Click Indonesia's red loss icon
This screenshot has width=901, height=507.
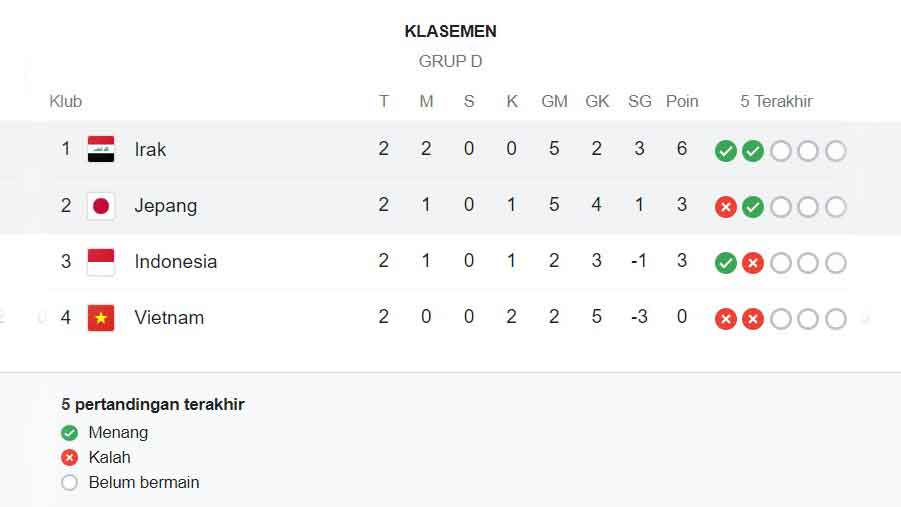(753, 263)
